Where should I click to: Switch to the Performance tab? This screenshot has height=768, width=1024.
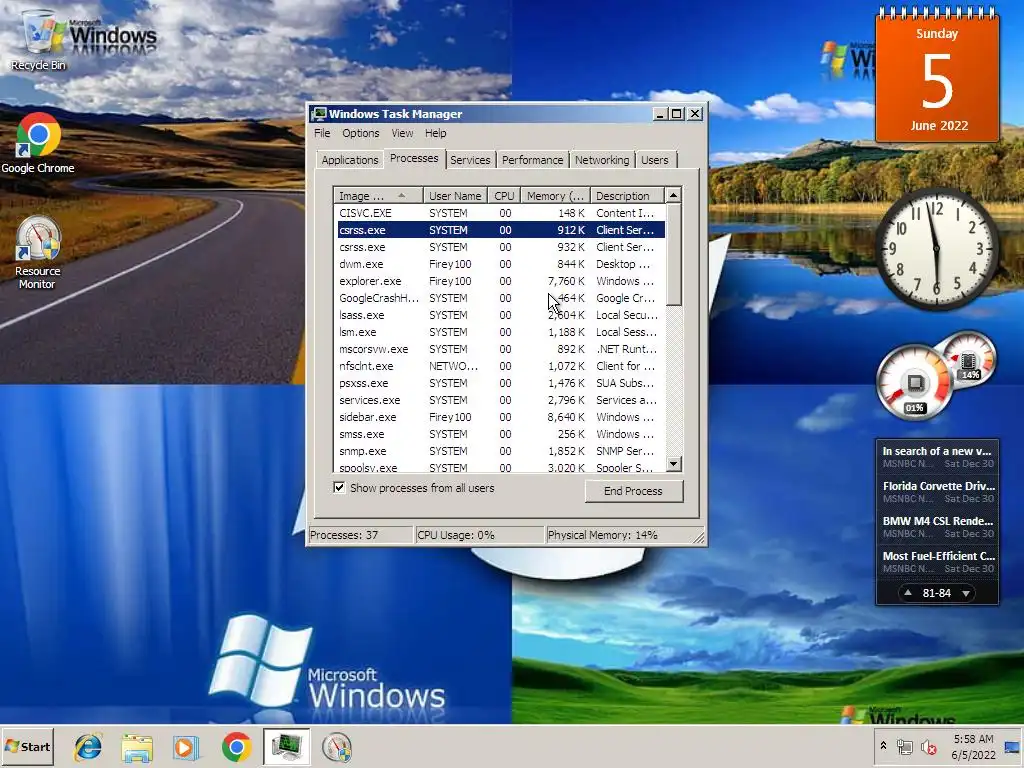(532, 160)
